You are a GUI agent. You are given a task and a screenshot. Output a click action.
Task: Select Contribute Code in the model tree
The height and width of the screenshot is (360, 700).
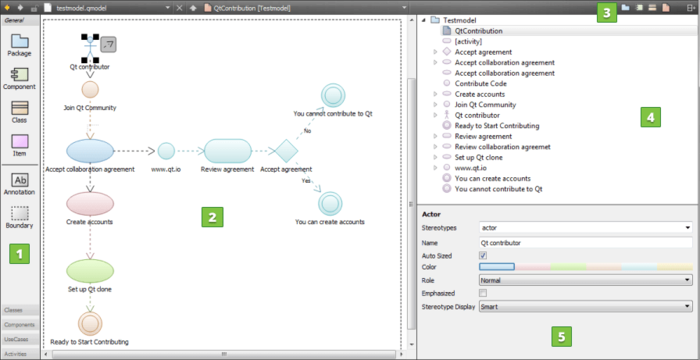pyautogui.click(x=481, y=84)
